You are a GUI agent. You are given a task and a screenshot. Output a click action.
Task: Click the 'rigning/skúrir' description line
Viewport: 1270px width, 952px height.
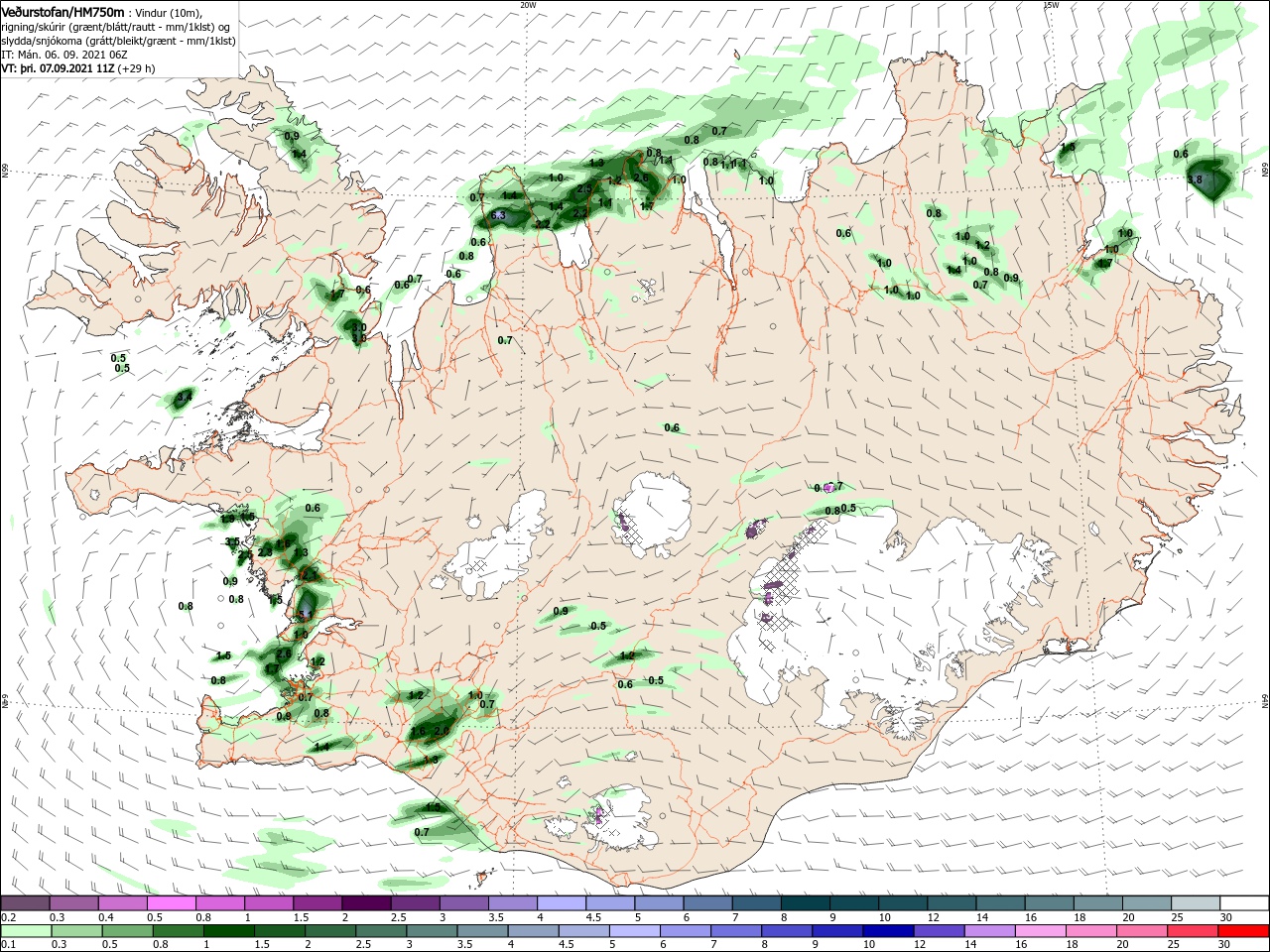point(115,27)
